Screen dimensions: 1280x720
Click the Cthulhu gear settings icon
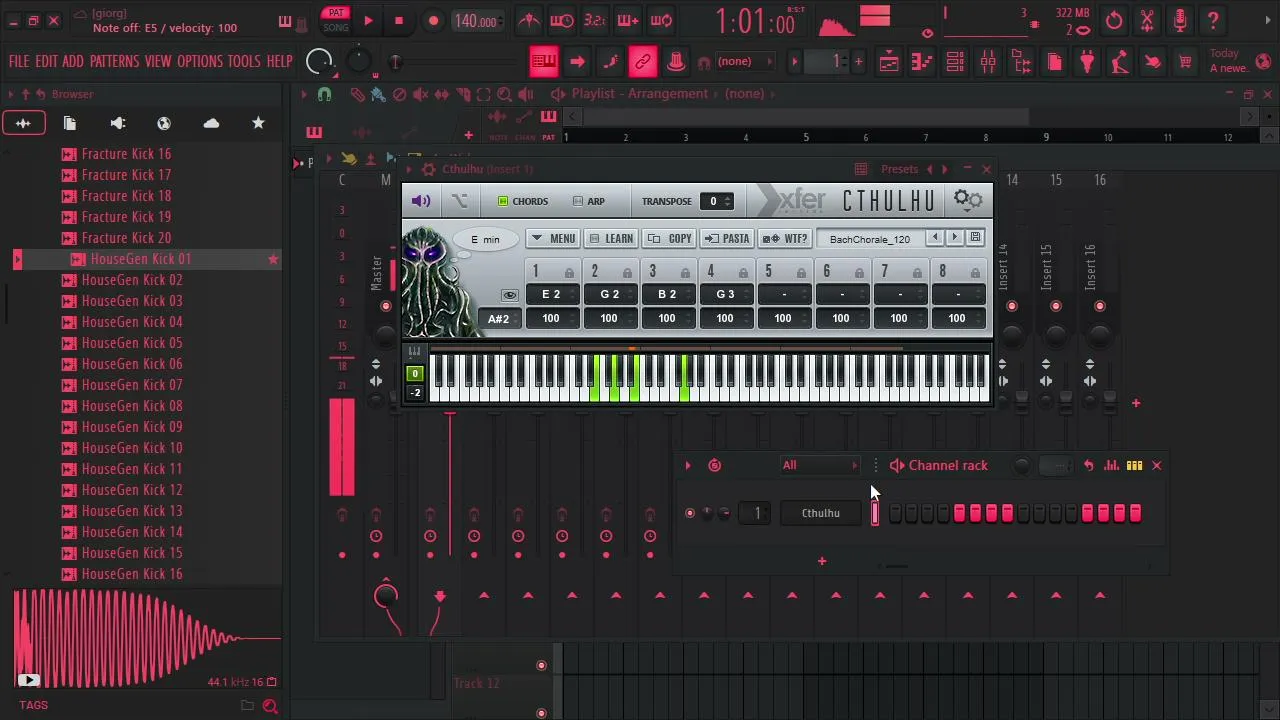point(968,200)
